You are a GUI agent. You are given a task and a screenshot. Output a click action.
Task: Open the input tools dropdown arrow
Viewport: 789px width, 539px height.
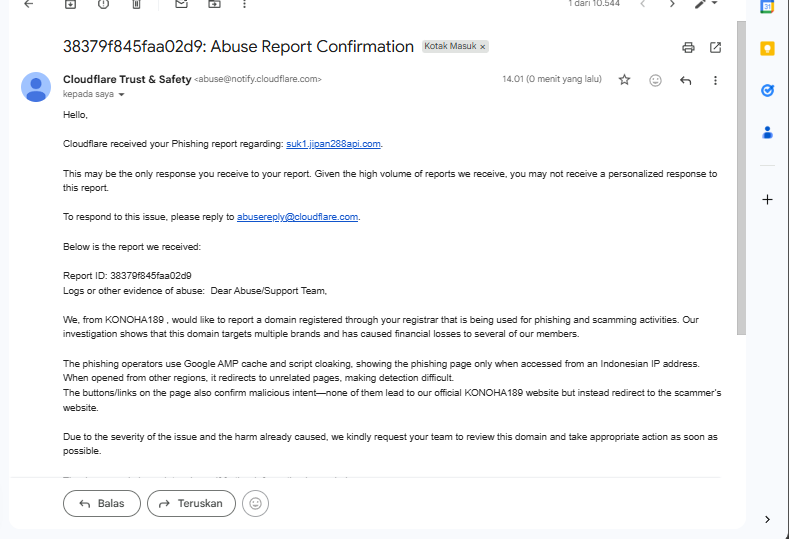pyautogui.click(x=715, y=4)
